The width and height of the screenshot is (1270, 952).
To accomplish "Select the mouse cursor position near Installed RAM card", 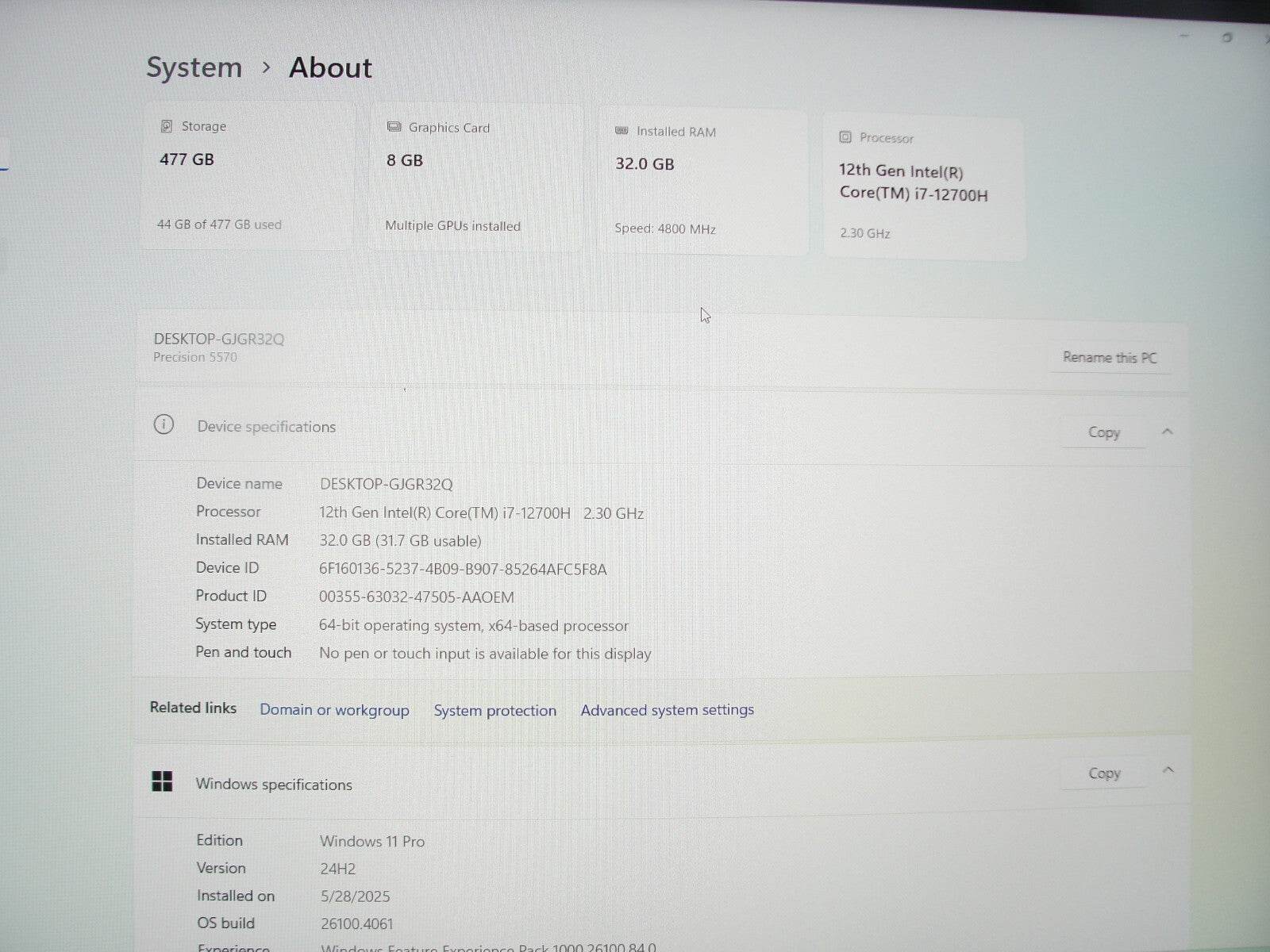I will 703,315.
